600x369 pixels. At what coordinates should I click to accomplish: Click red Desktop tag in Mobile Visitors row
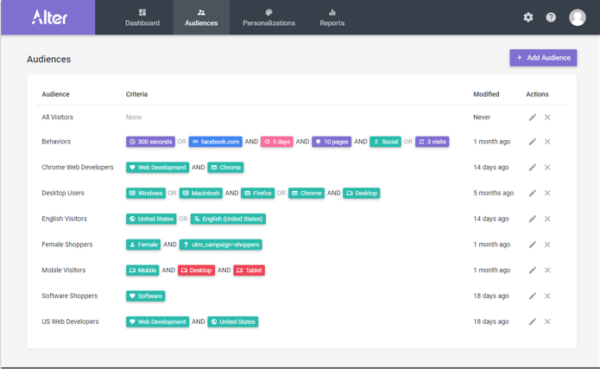(x=196, y=270)
